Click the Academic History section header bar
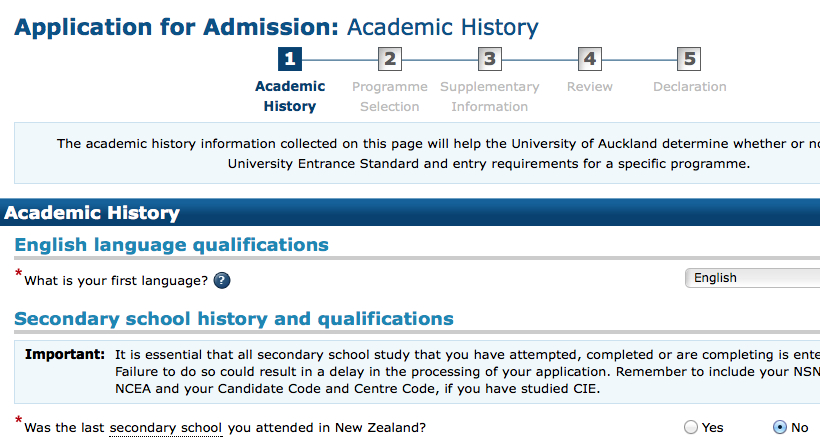The height and width of the screenshot is (443, 820). pos(410,212)
